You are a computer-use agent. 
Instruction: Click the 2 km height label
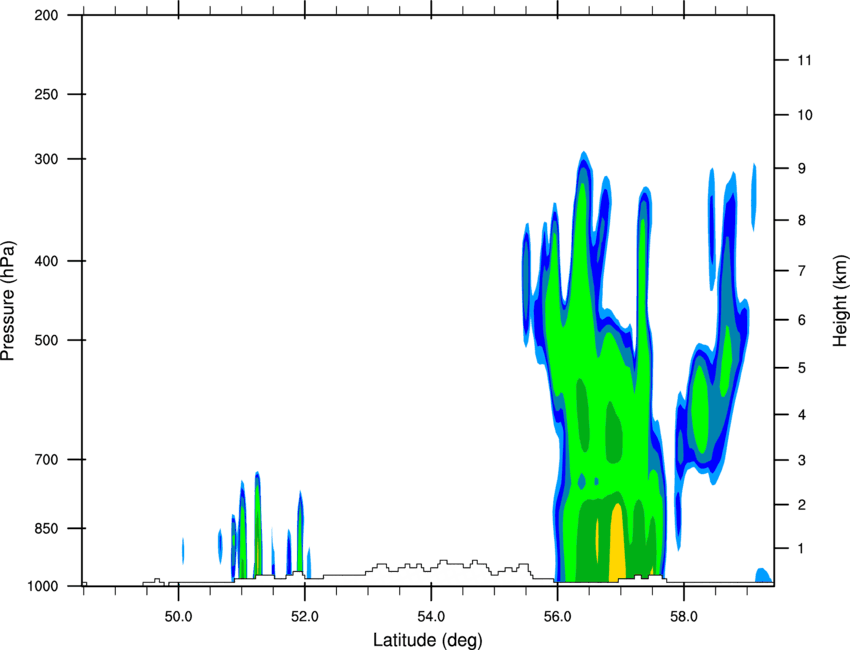point(802,505)
